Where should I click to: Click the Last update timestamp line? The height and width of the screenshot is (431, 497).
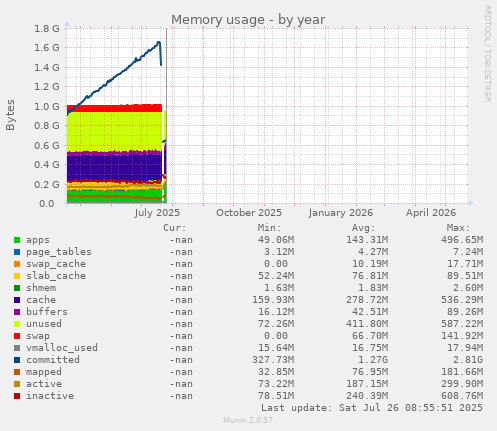[372, 408]
